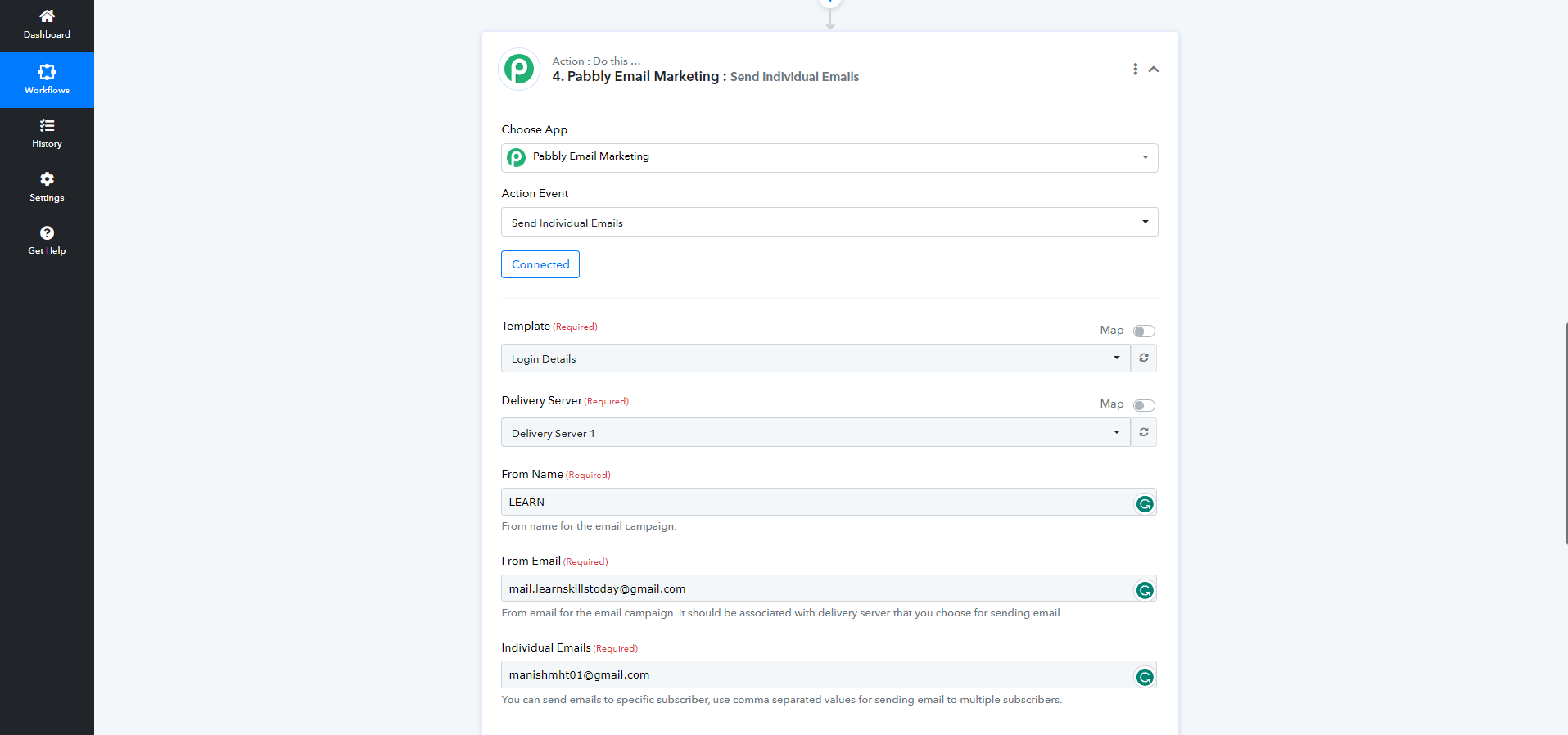Image resolution: width=1568 pixels, height=735 pixels.
Task: Click the 'From name for the email campaign.' hint
Action: click(589, 526)
